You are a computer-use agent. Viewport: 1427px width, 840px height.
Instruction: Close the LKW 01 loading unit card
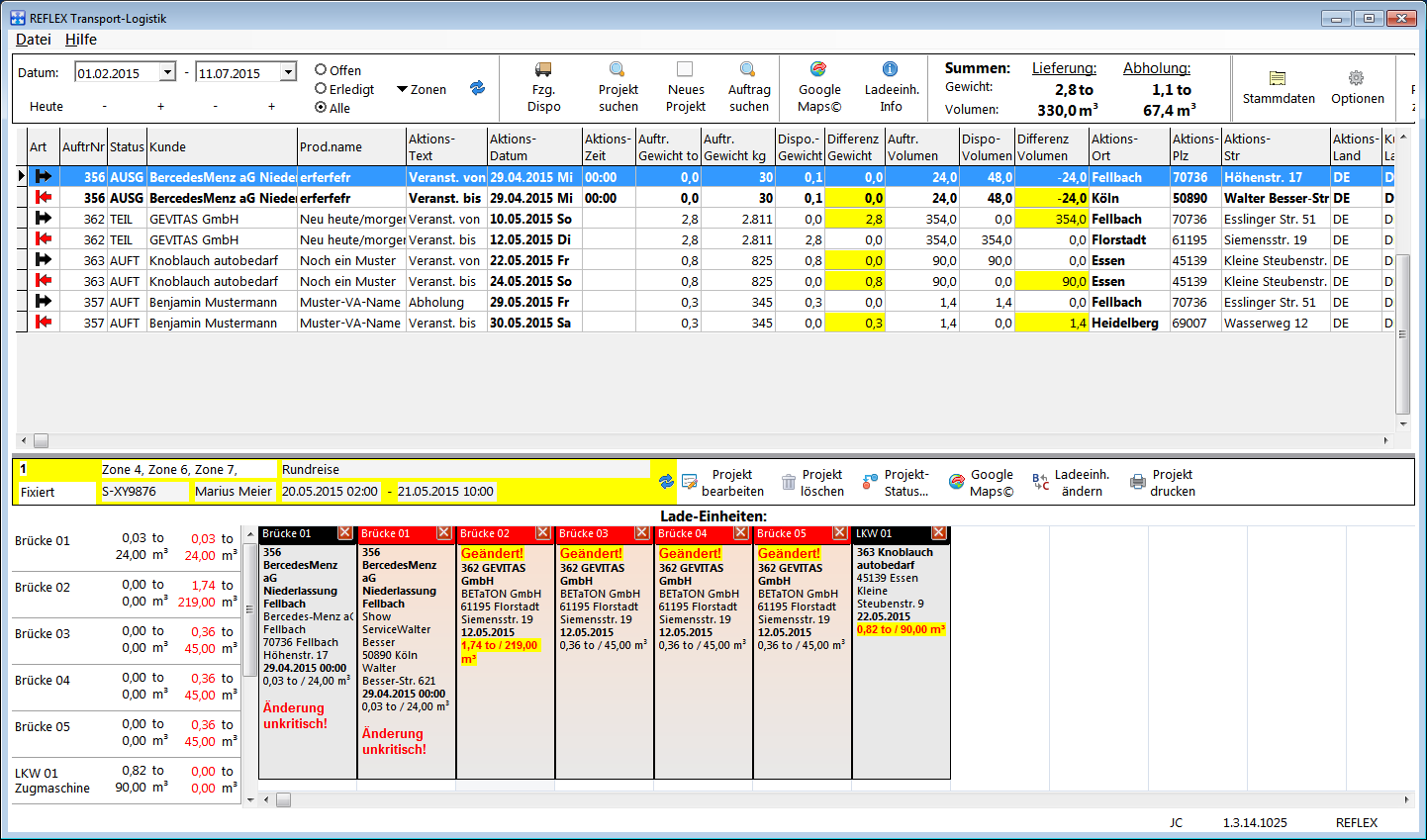point(939,533)
